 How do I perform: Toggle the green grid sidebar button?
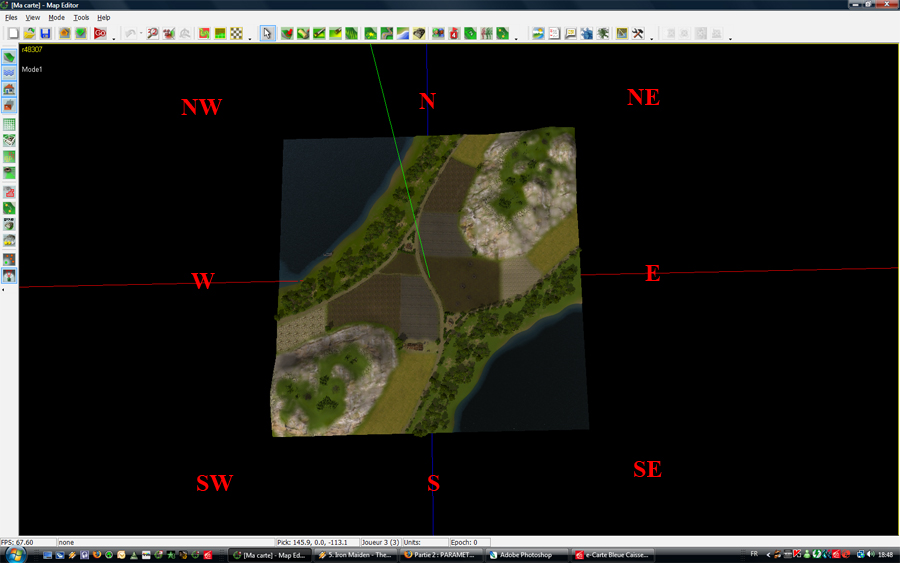pyautogui.click(x=9, y=125)
